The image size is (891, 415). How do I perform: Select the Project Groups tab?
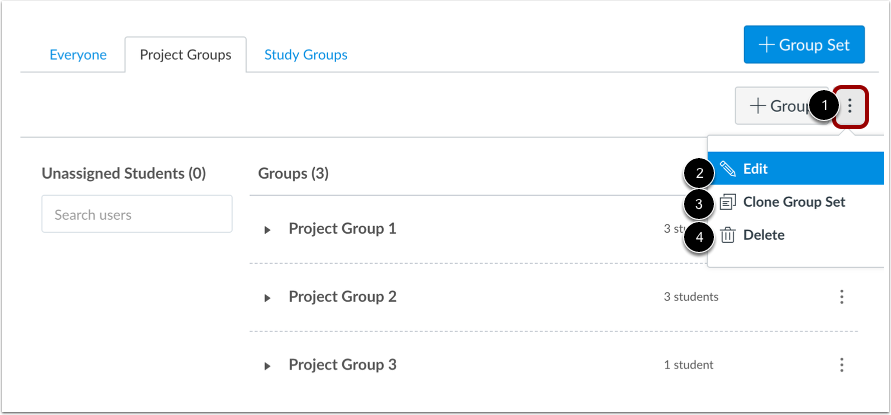[x=186, y=55]
